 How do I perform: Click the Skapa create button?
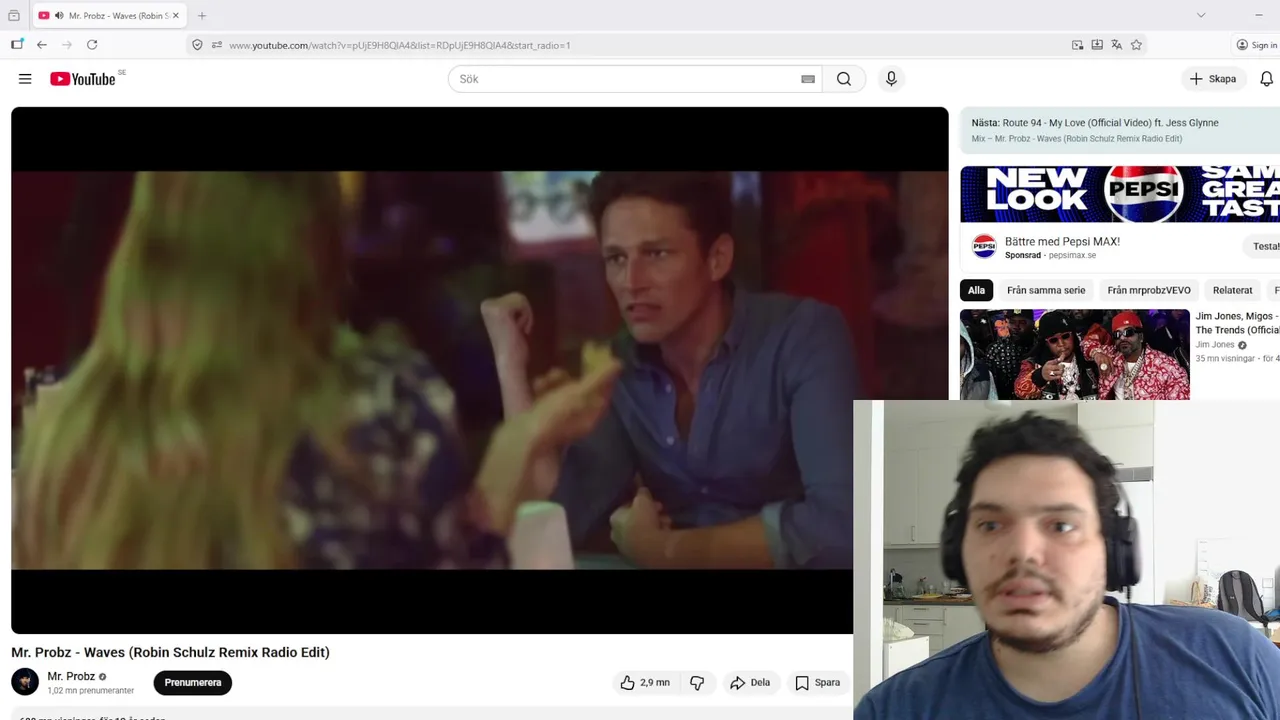click(1212, 79)
